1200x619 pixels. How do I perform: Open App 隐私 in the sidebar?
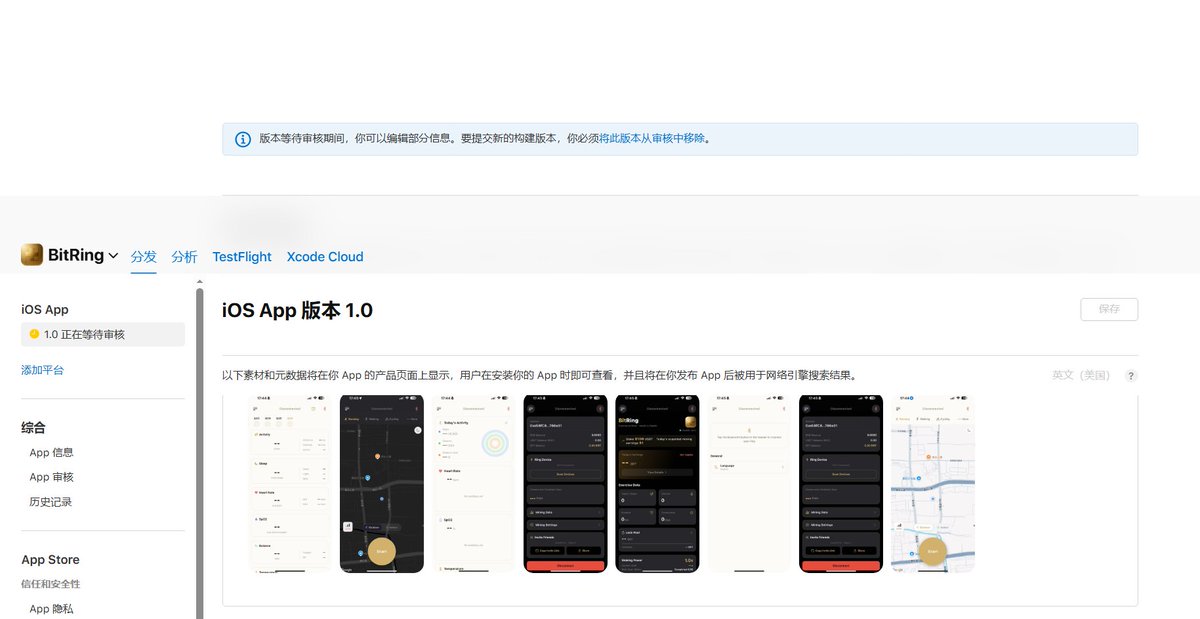[x=51, y=609]
